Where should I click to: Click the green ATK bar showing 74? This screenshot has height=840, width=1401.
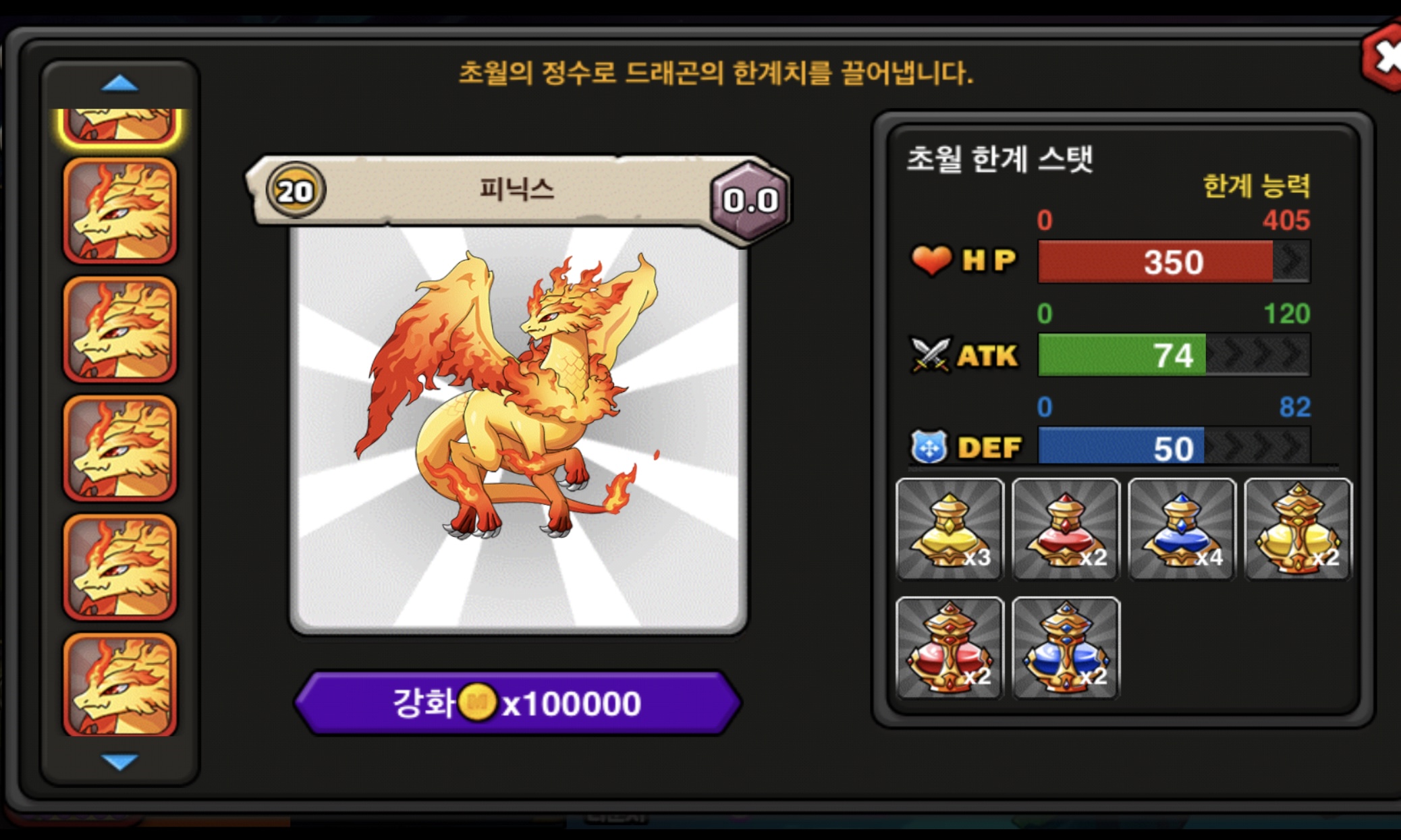click(1174, 355)
